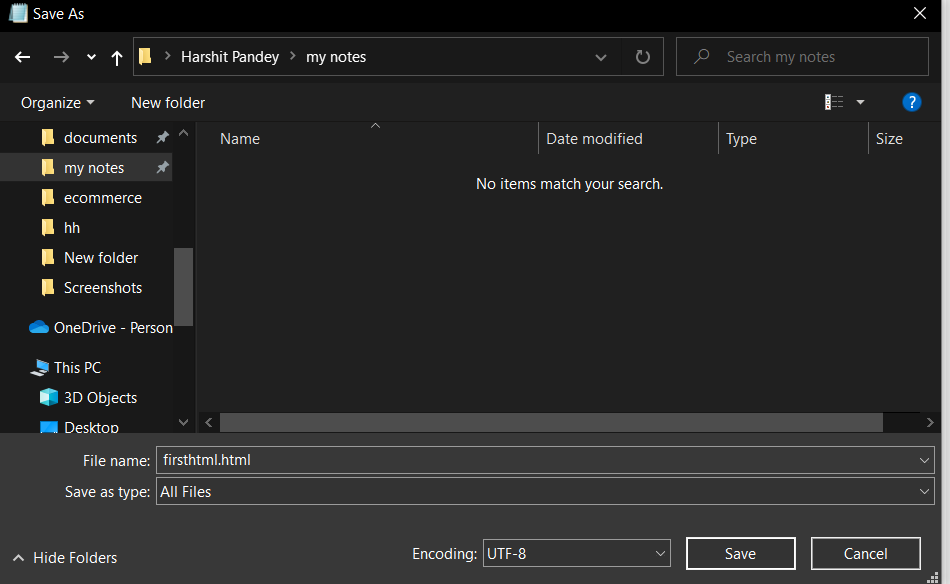Select the 3D Objects icon
The image size is (950, 584).
(x=48, y=397)
